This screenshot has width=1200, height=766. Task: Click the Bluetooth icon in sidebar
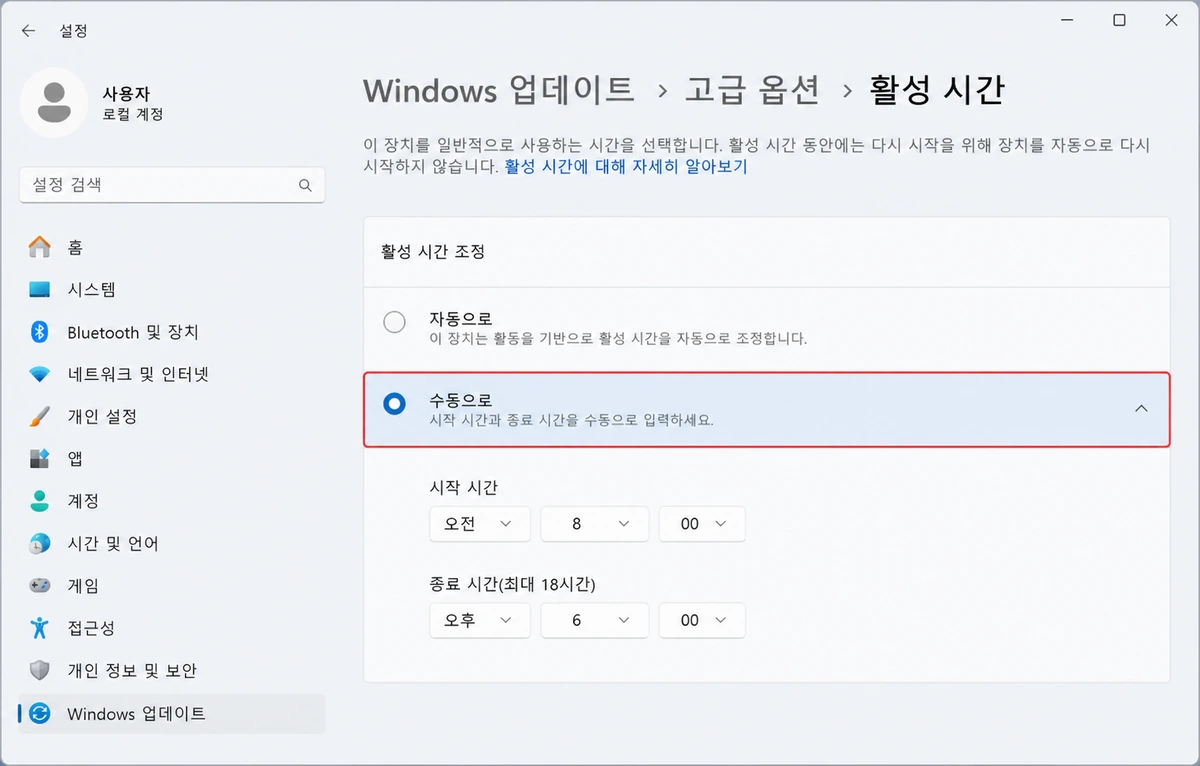[39, 332]
